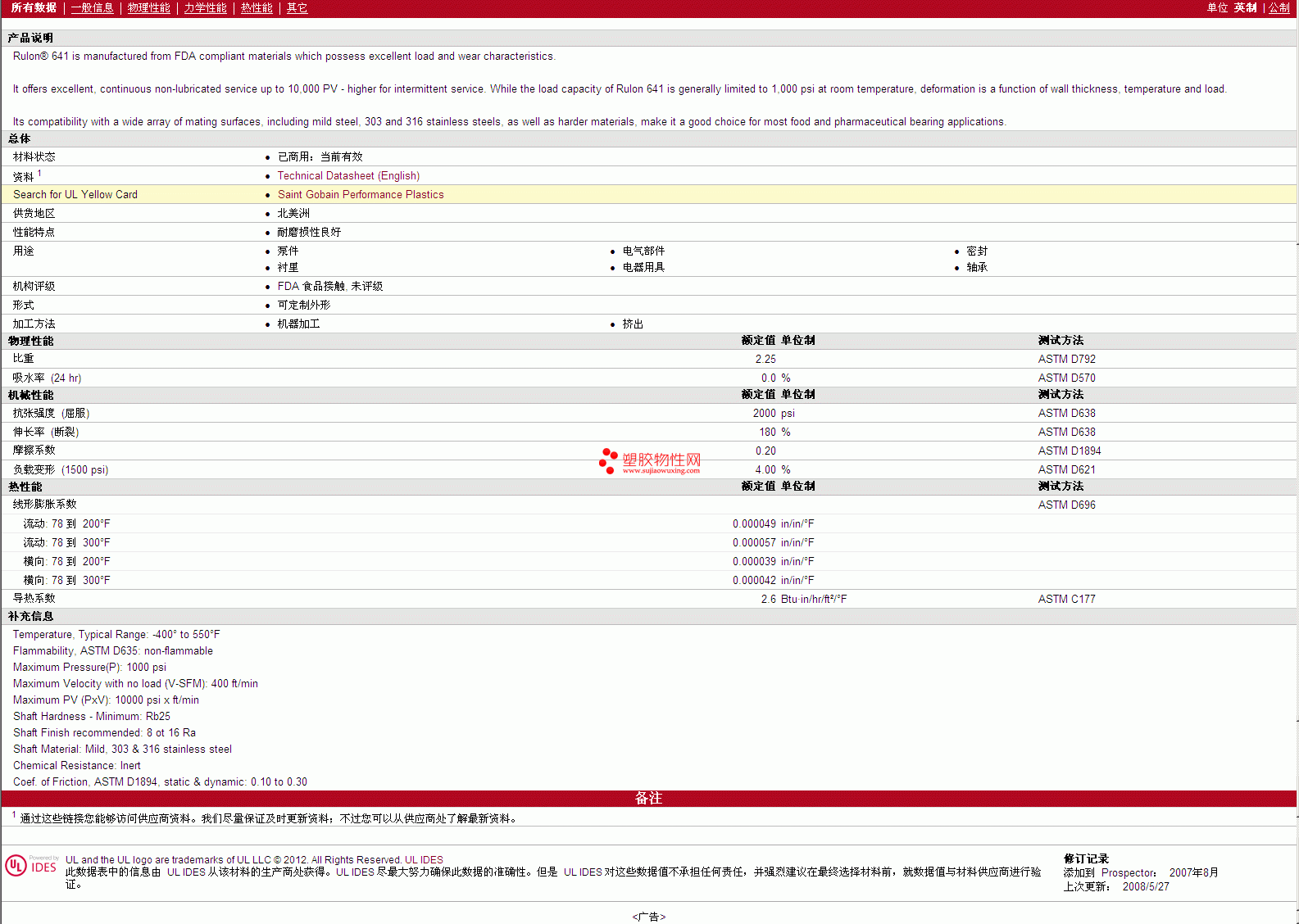Click the 摩擦系数 value 0.20
The image size is (1299, 924).
point(765,451)
